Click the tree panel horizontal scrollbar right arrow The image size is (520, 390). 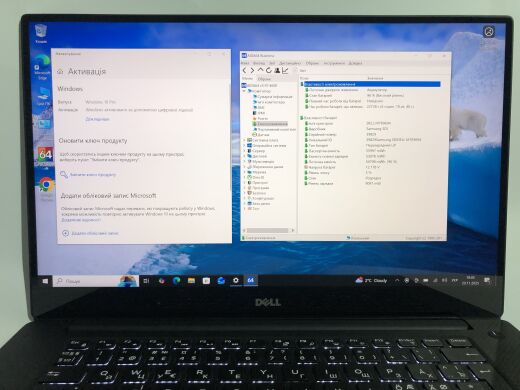[x=293, y=230]
